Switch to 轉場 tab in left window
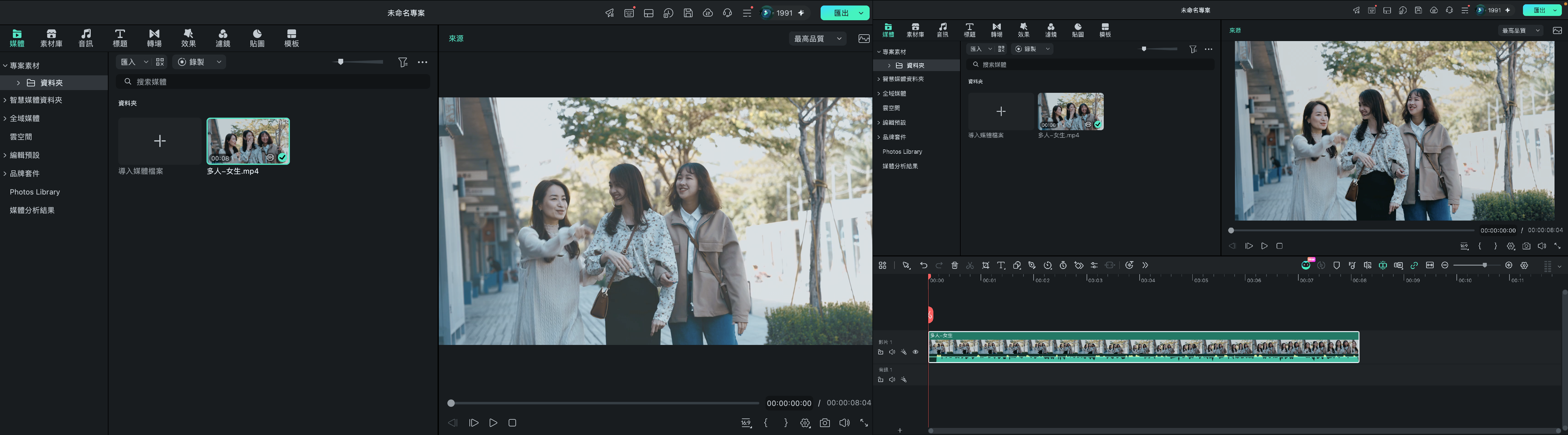Viewport: 1568px width, 435px height. pyautogui.click(x=154, y=38)
